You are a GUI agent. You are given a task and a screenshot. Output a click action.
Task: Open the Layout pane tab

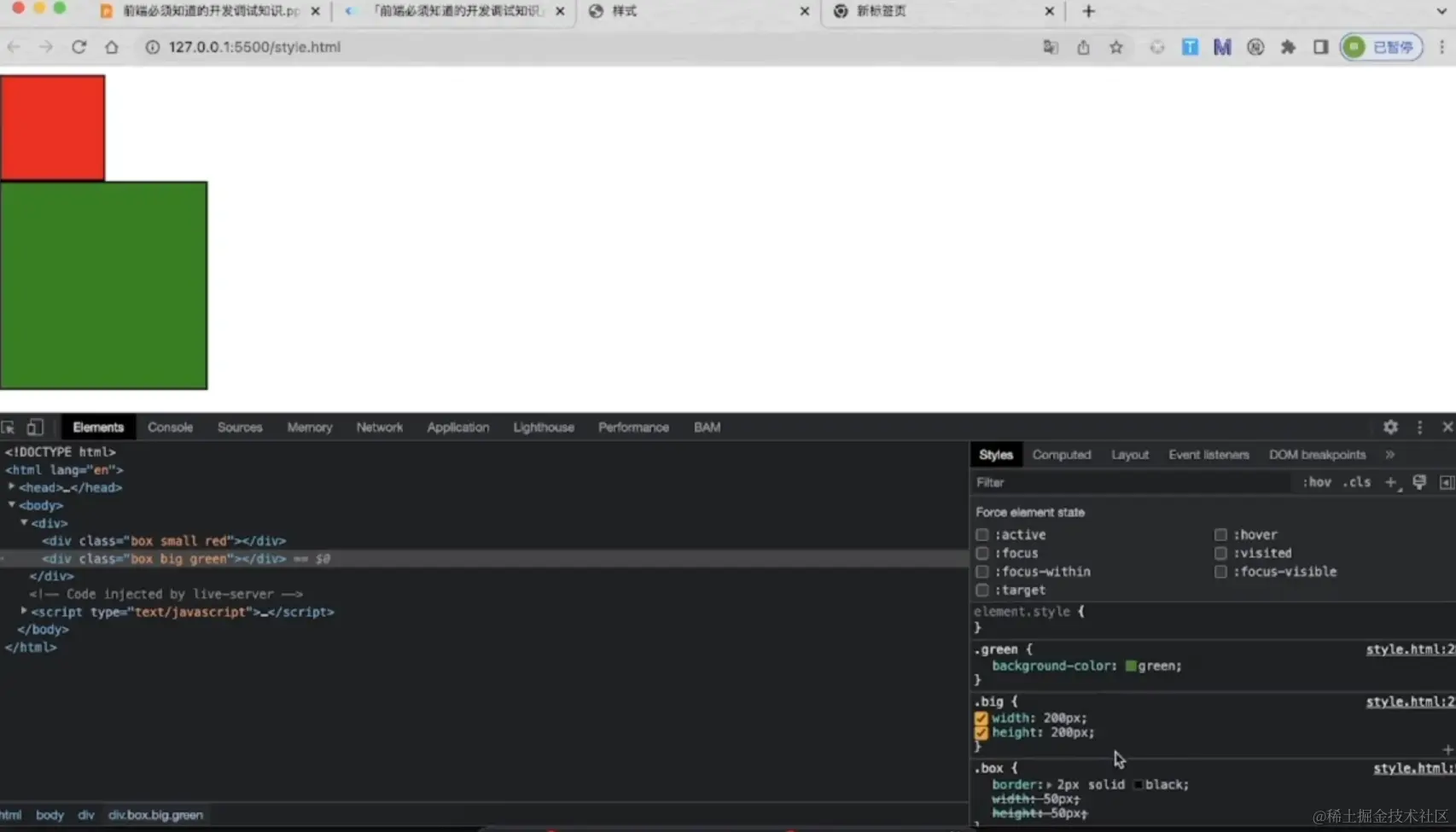coord(1130,455)
